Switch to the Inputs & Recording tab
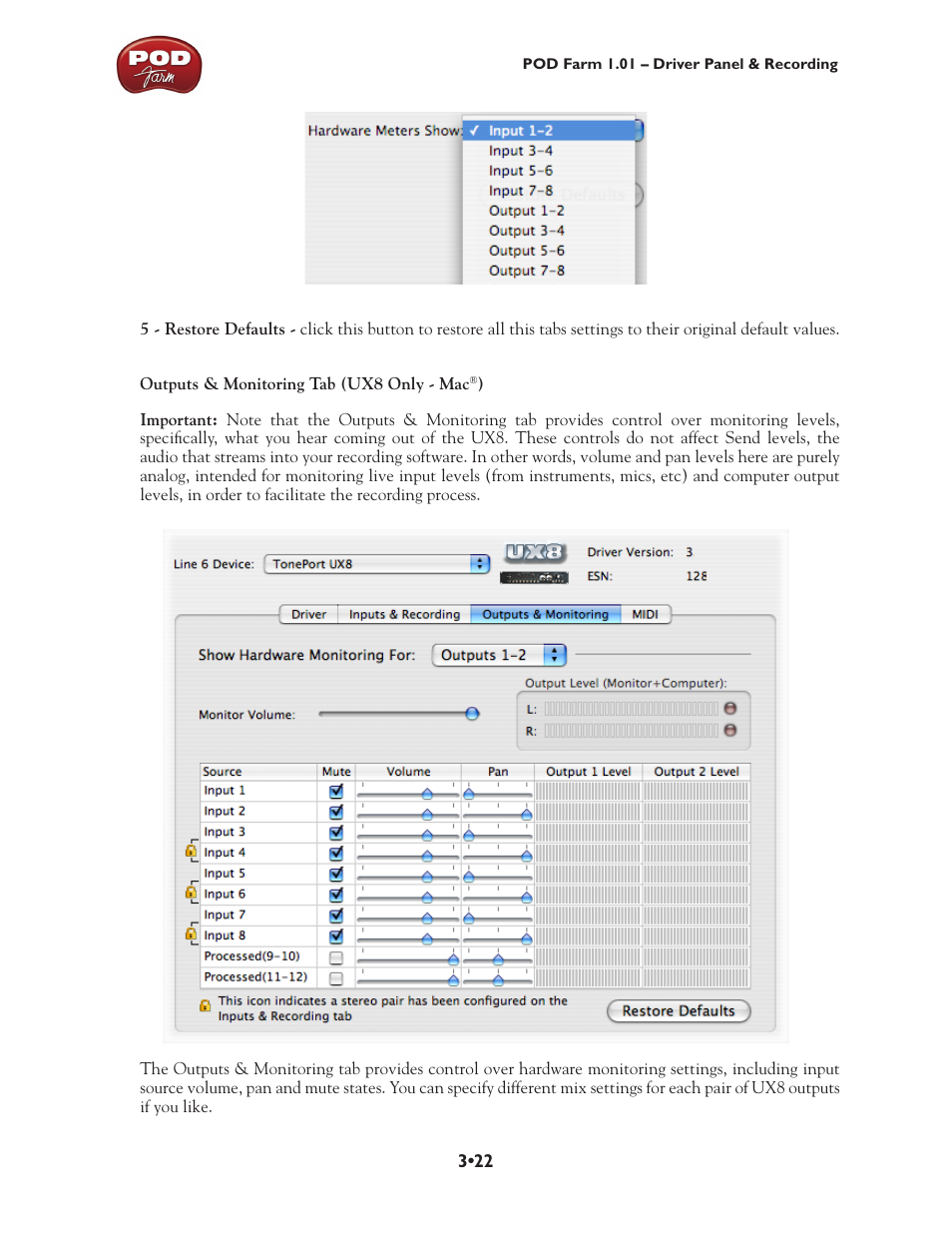952x1233 pixels. click(x=404, y=614)
